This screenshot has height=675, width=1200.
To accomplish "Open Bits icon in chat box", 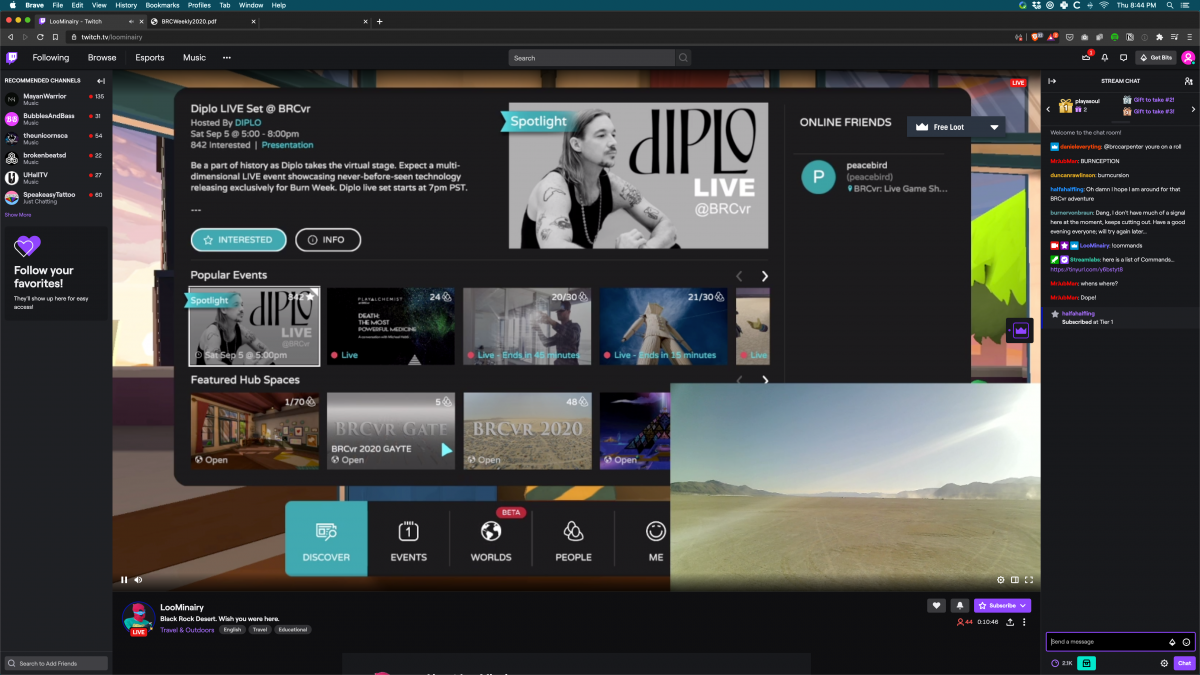I will pos(1172,642).
